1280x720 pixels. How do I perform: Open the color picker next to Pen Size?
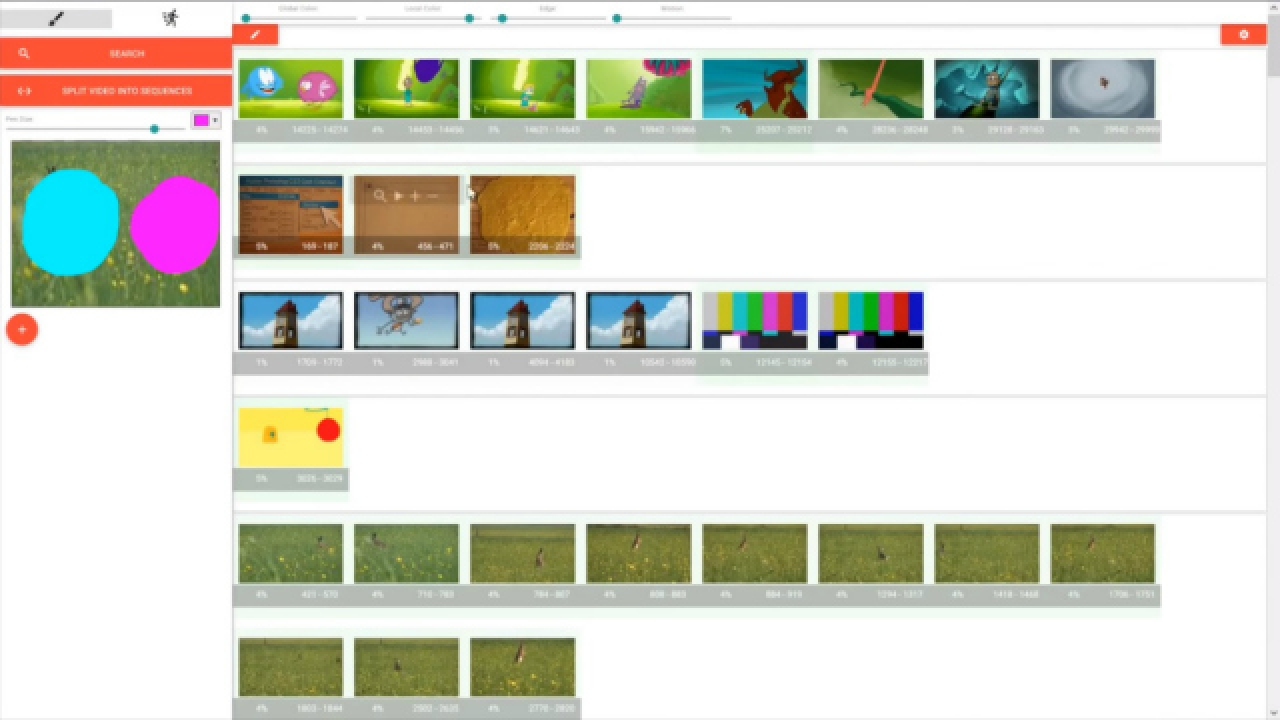201,119
